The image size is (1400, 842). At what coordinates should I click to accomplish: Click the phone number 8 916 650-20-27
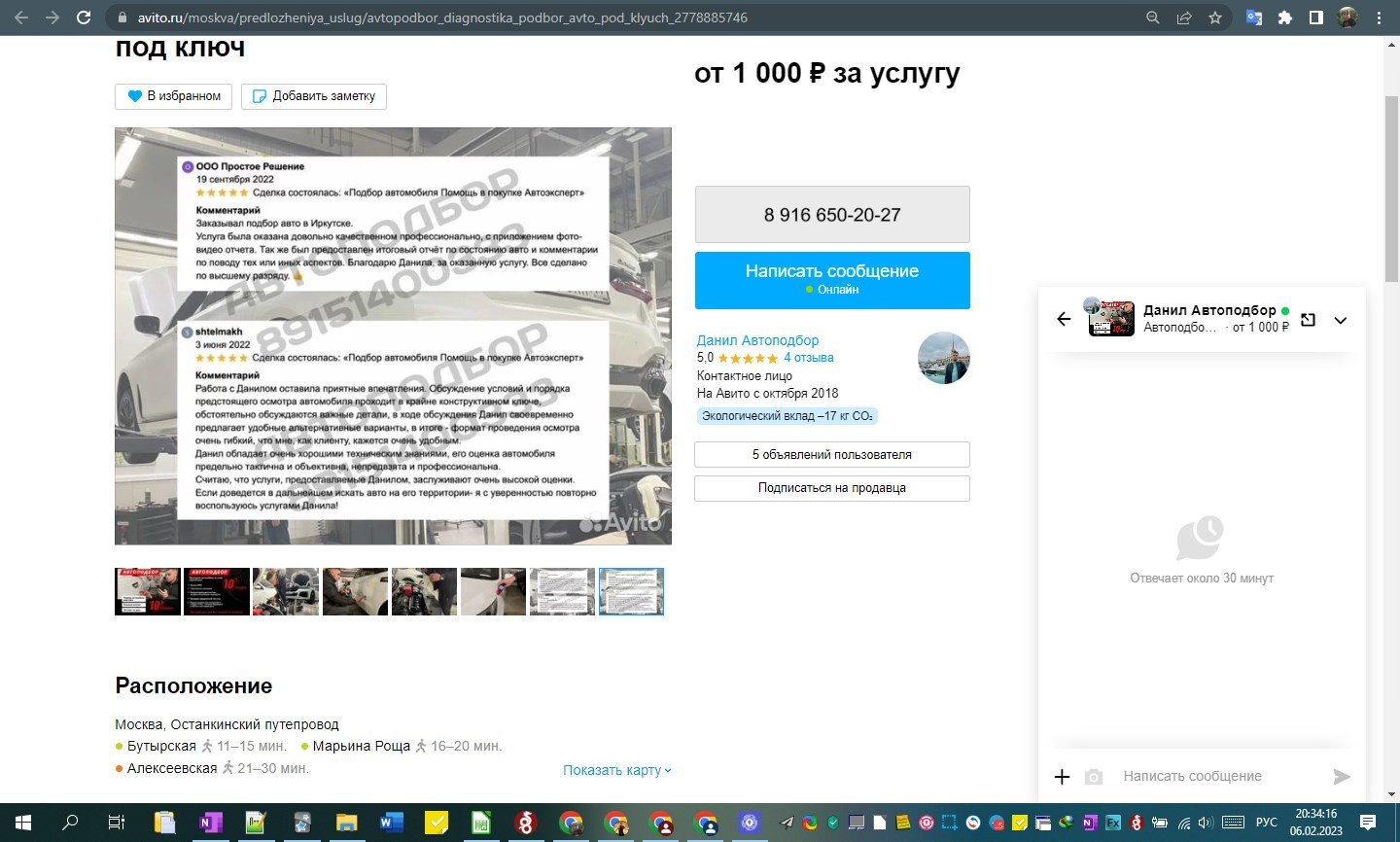click(832, 215)
